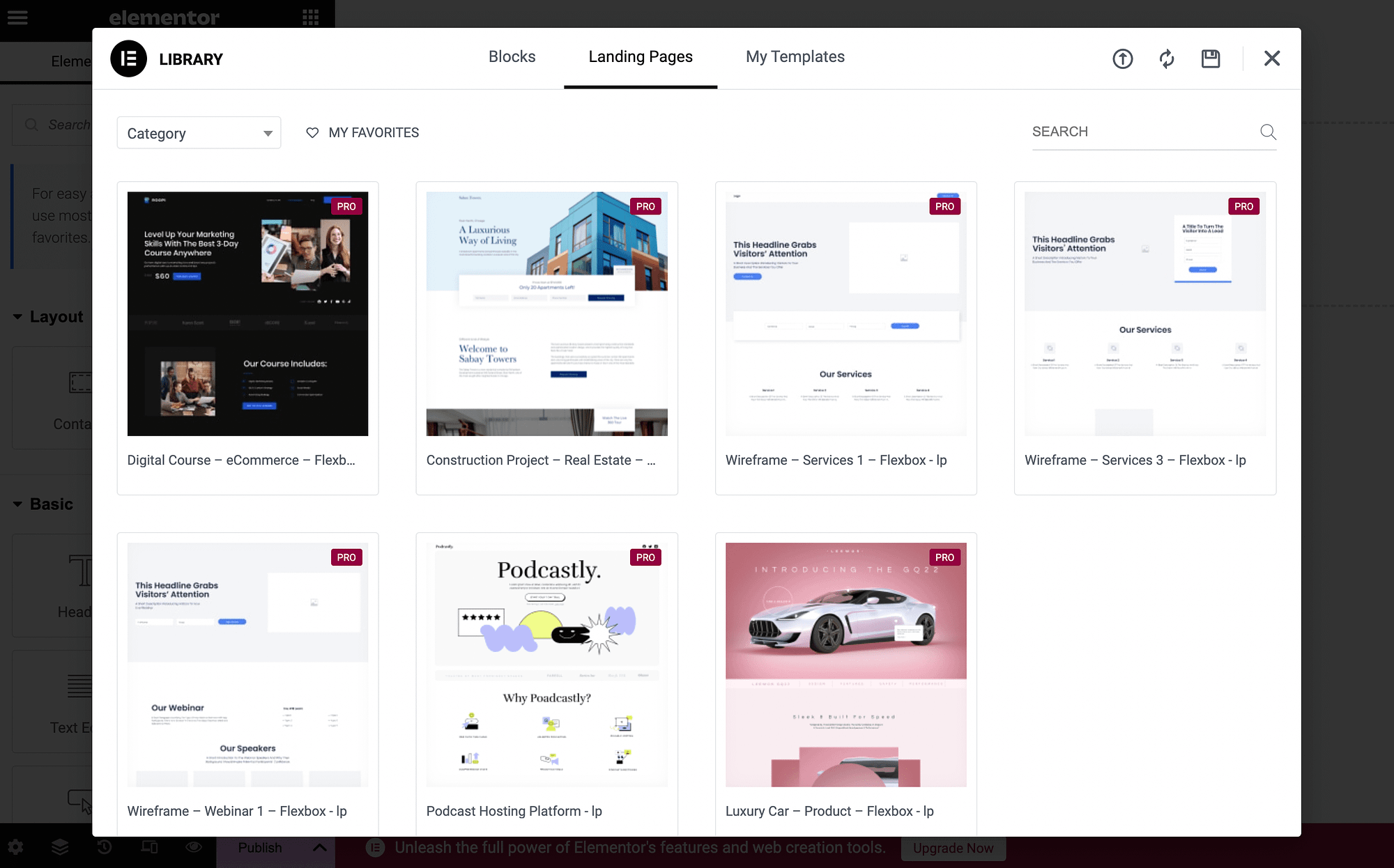1394x868 pixels.
Task: Switch to the My Templates tab
Action: pyautogui.click(x=795, y=56)
